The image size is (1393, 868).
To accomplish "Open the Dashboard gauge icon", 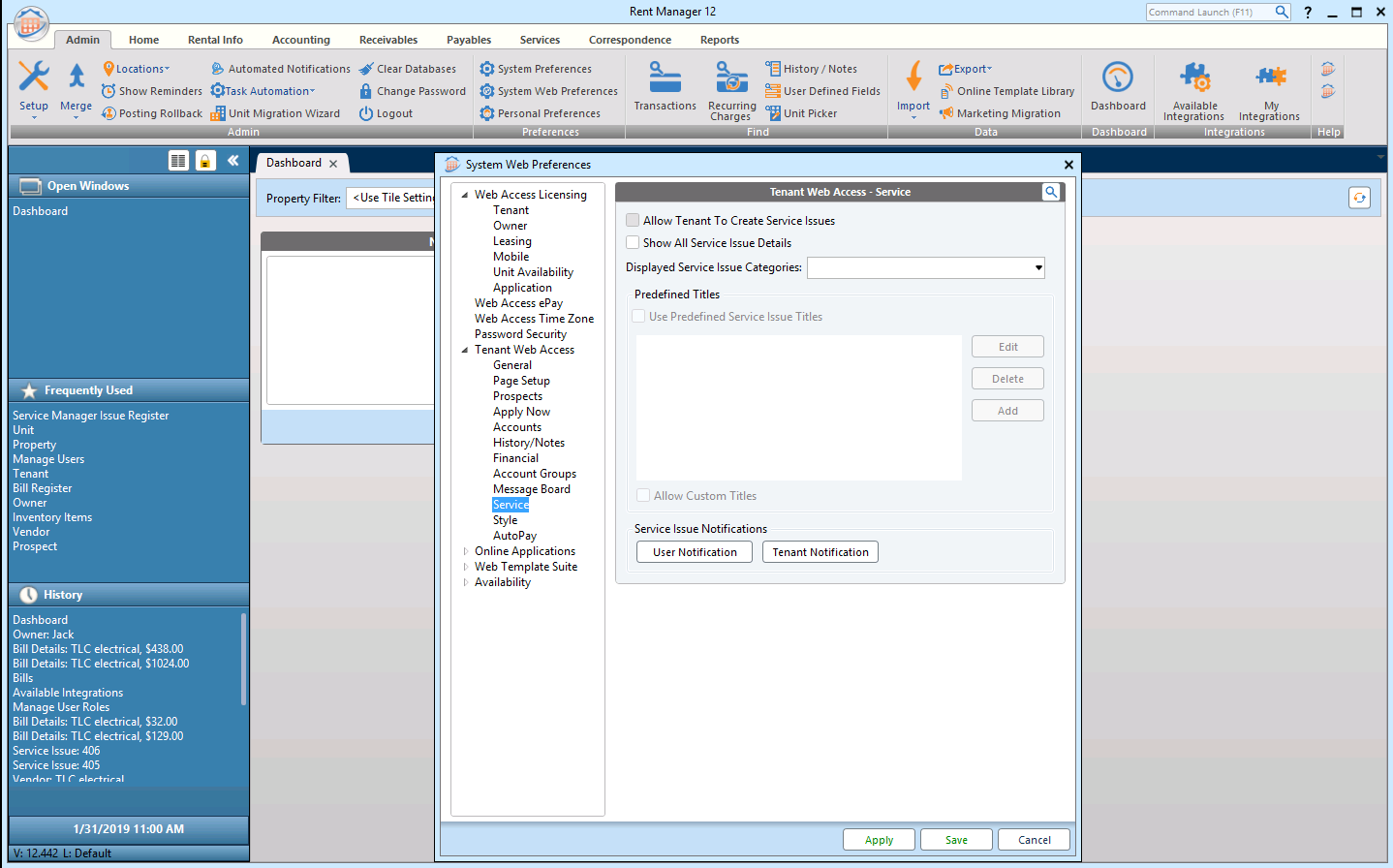I will point(1118,77).
